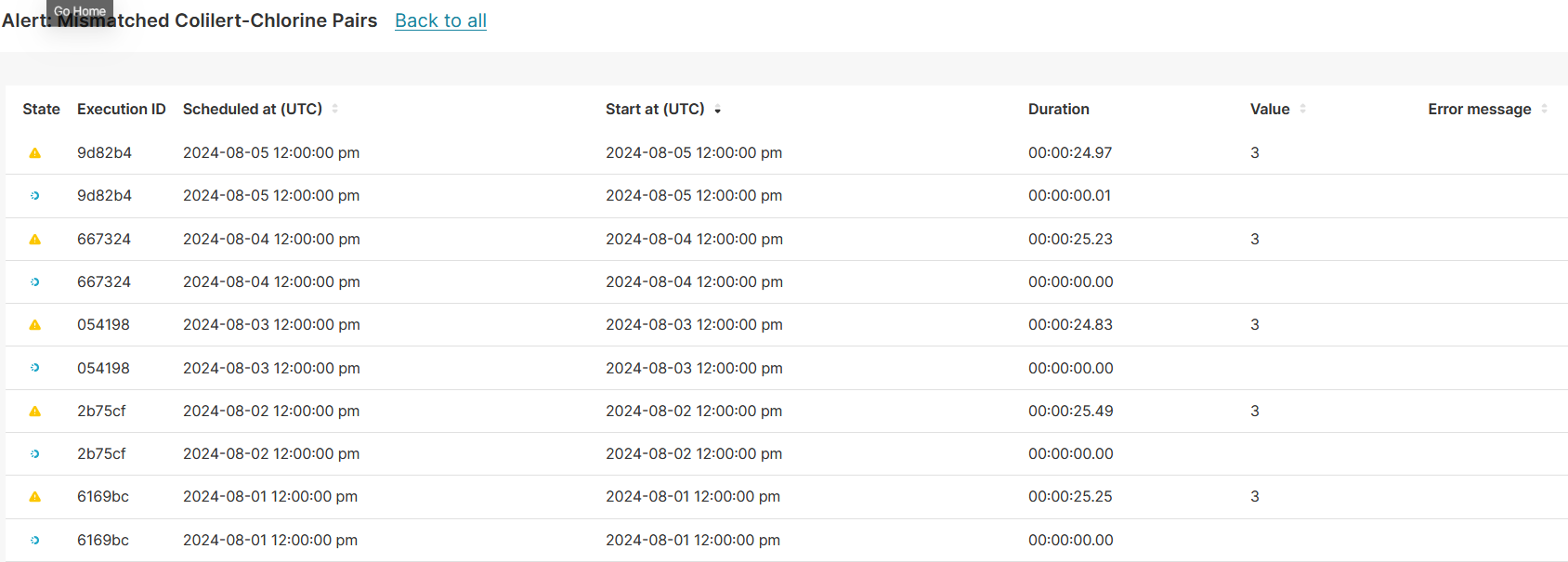1568x562 pixels.
Task: Select execution ID 2b75cf with duration 00:00:25.49
Action: (x=101, y=411)
